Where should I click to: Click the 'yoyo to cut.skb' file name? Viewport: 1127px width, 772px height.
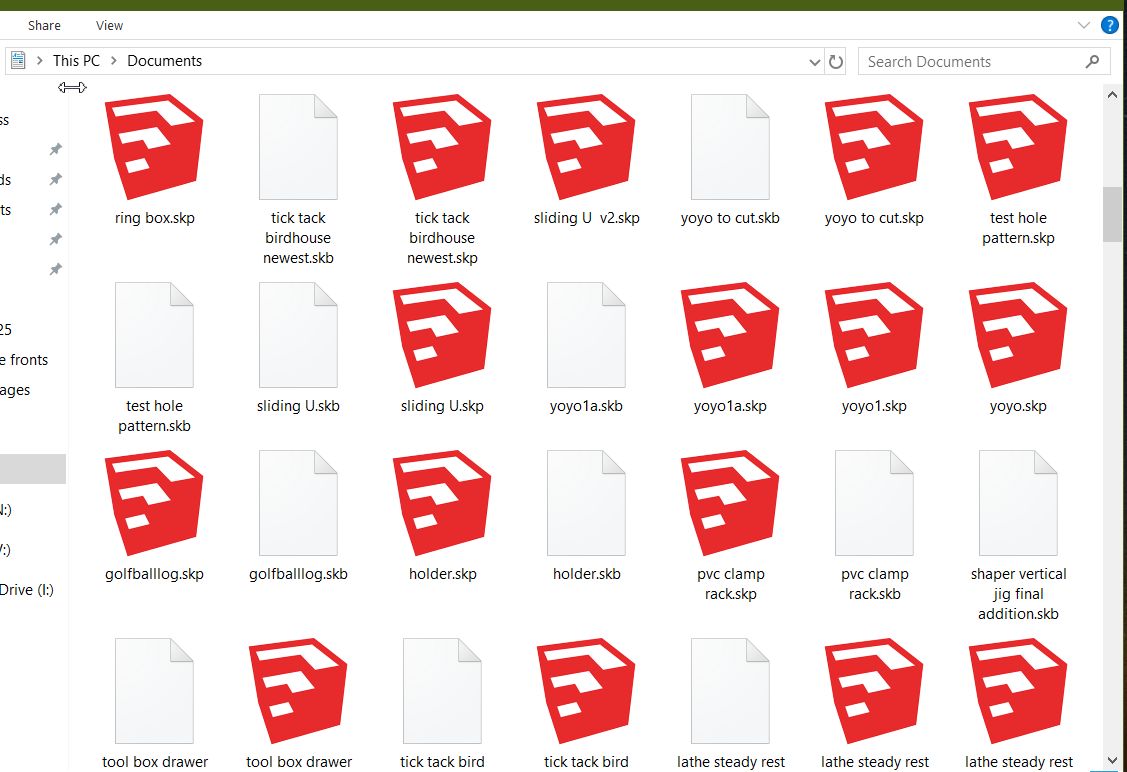(x=730, y=218)
